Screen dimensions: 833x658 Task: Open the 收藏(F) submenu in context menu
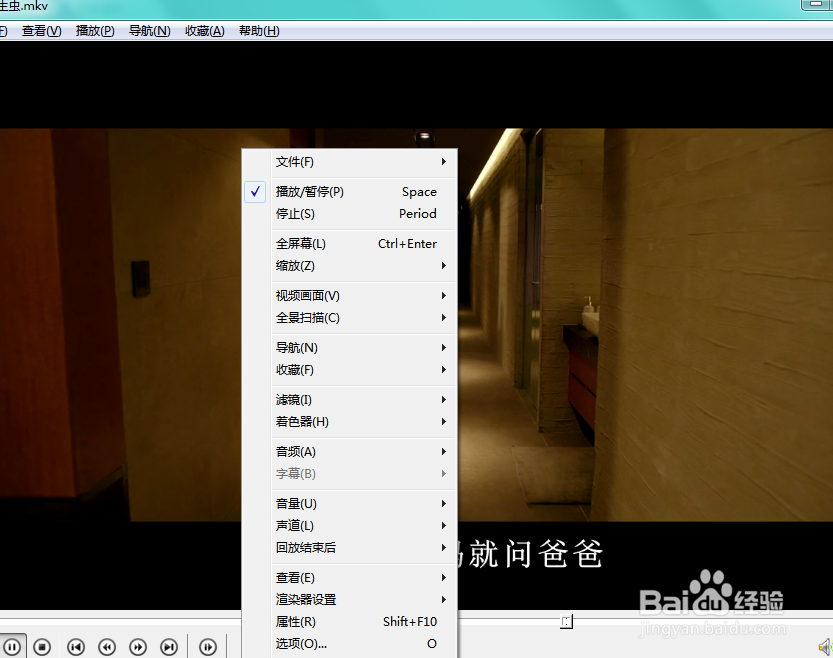tap(351, 370)
